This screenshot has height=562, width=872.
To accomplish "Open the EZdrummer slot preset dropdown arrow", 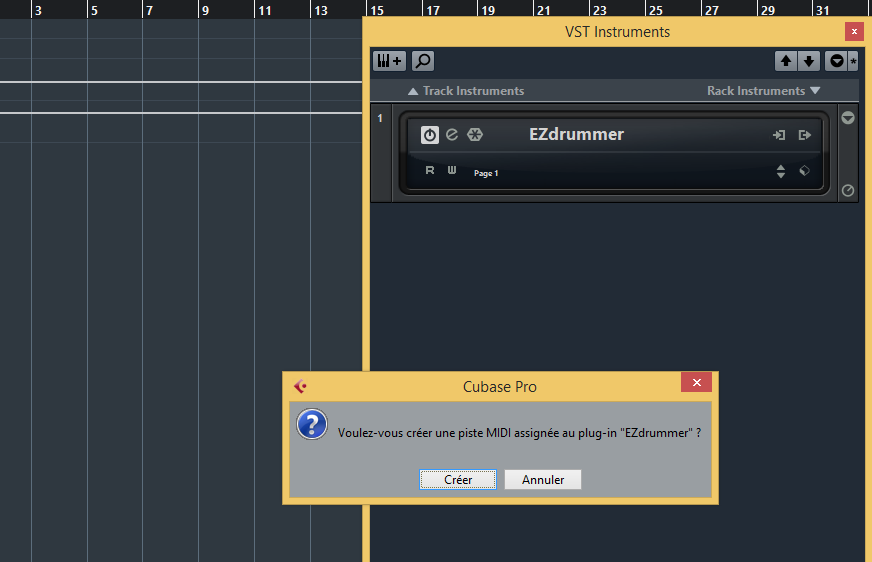I will 848,118.
